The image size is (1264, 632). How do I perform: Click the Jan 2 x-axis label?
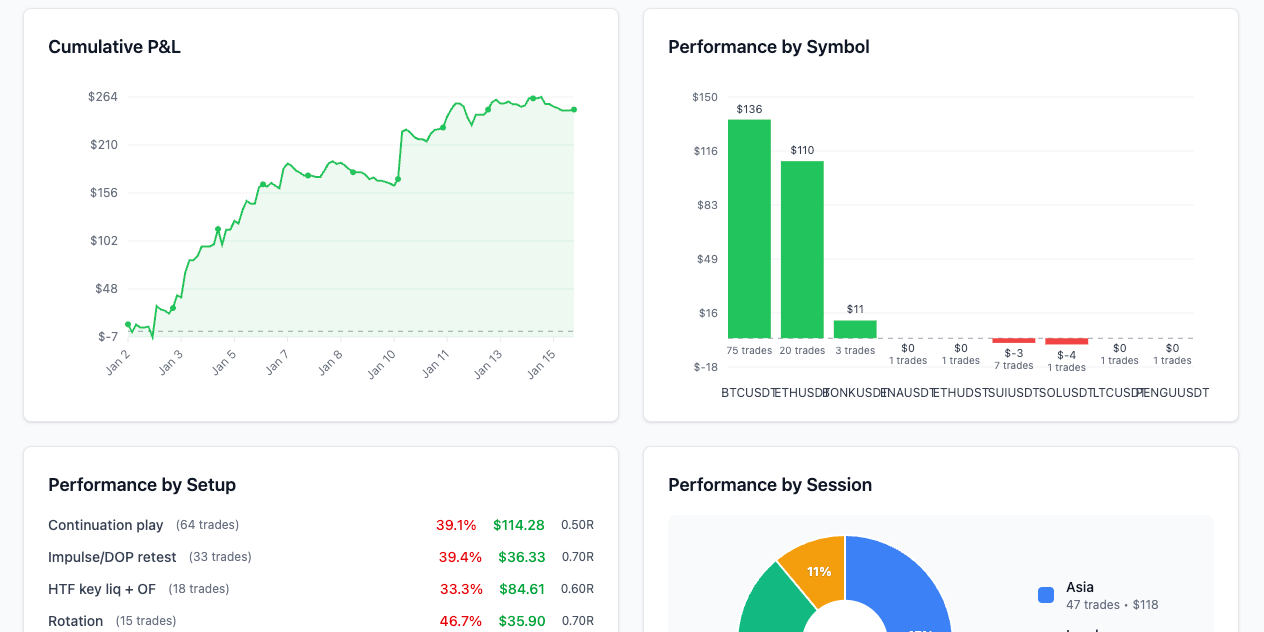click(117, 361)
